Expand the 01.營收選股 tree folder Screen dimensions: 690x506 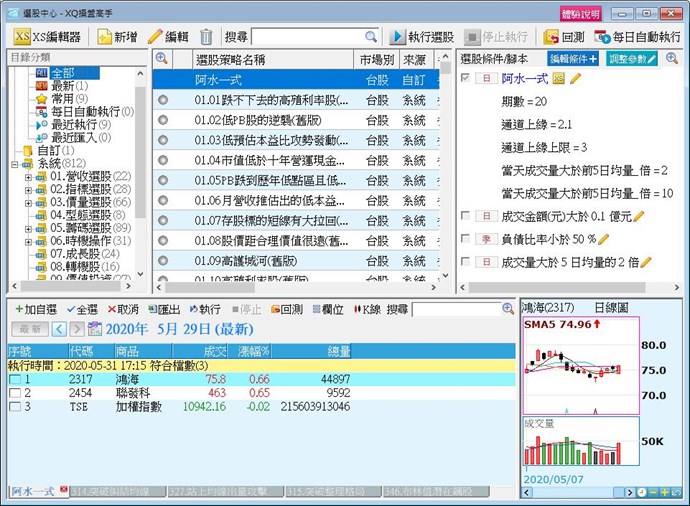click(x=28, y=176)
